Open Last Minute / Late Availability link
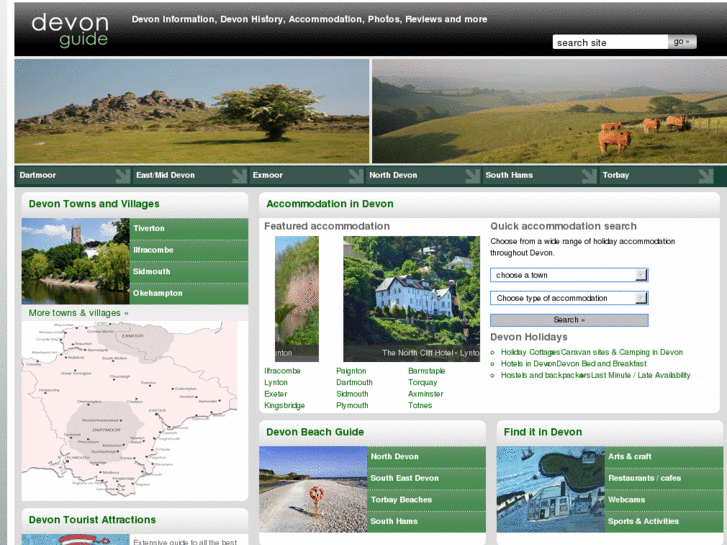The width and height of the screenshot is (727, 545). [641, 375]
